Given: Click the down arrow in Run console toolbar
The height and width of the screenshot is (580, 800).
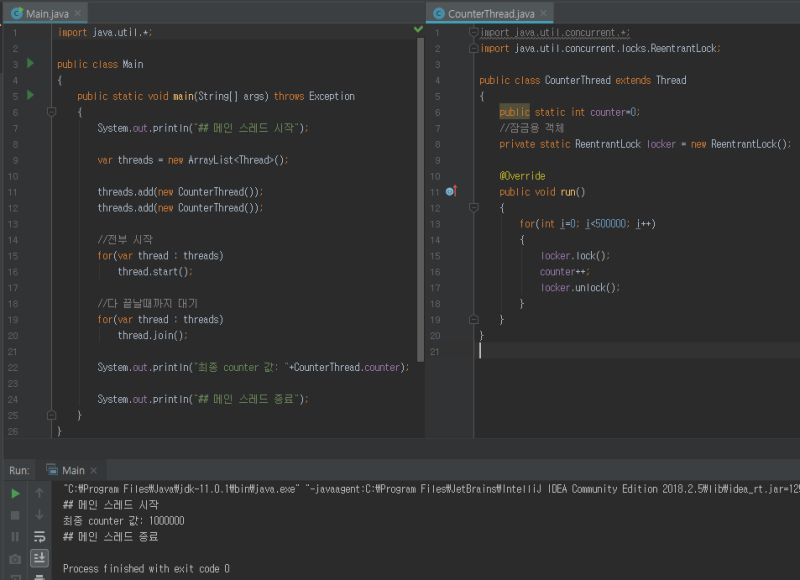Looking at the screenshot, I should [40, 515].
